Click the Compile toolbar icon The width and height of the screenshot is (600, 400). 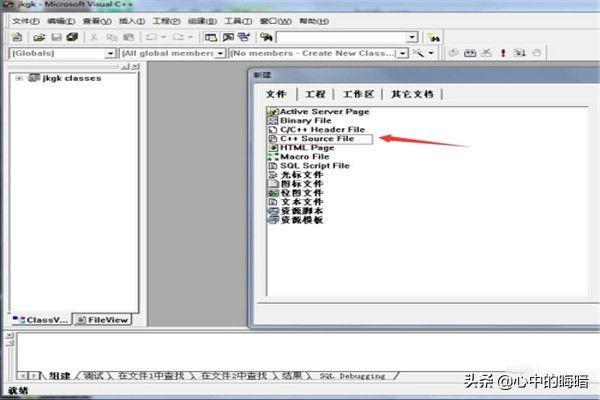click(x=453, y=53)
